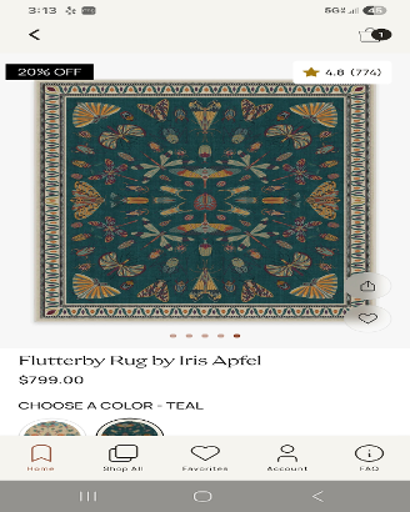
Task: Open the Home tab
Action: [41, 458]
